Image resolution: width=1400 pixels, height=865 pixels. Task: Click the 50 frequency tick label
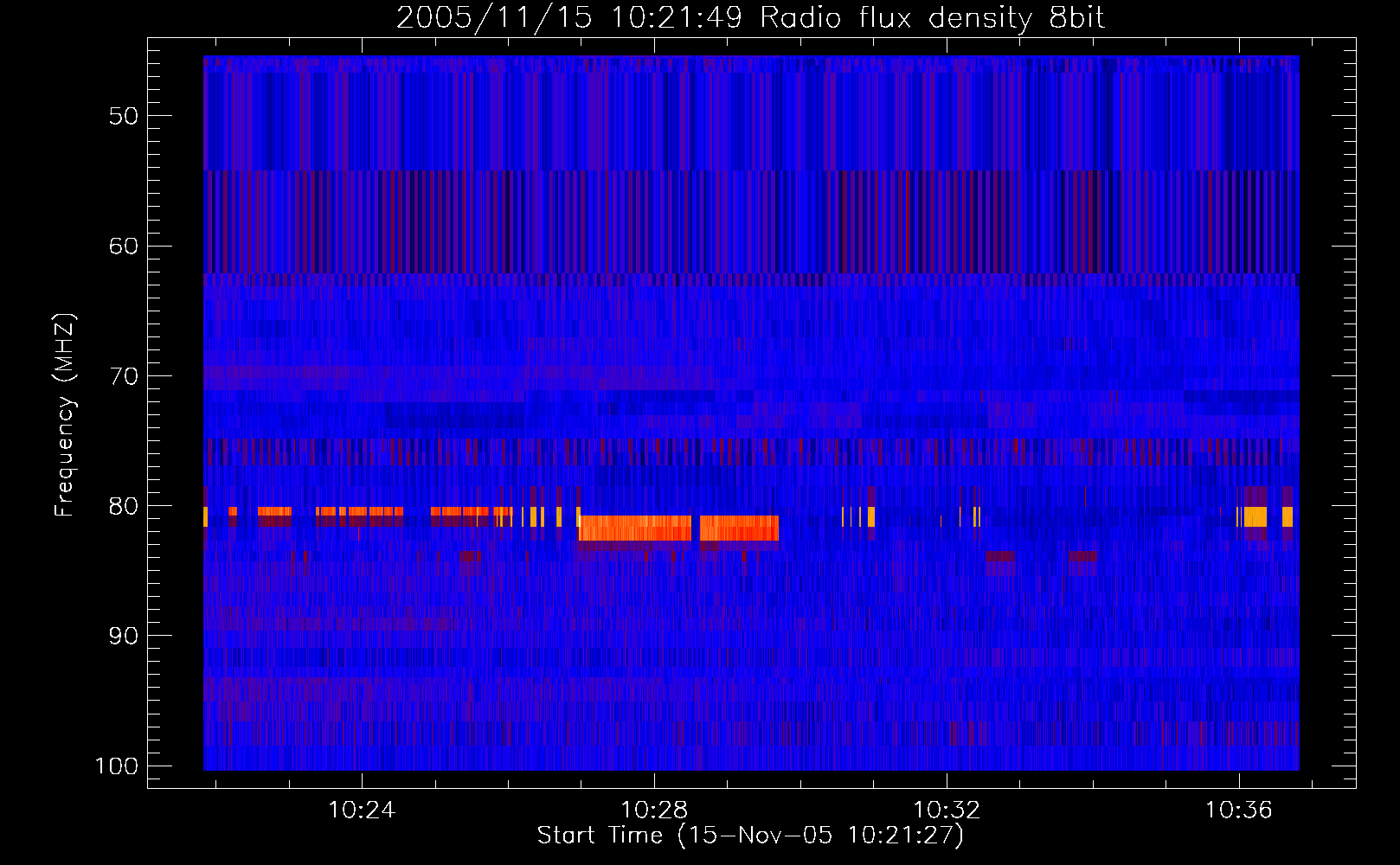tap(124, 116)
